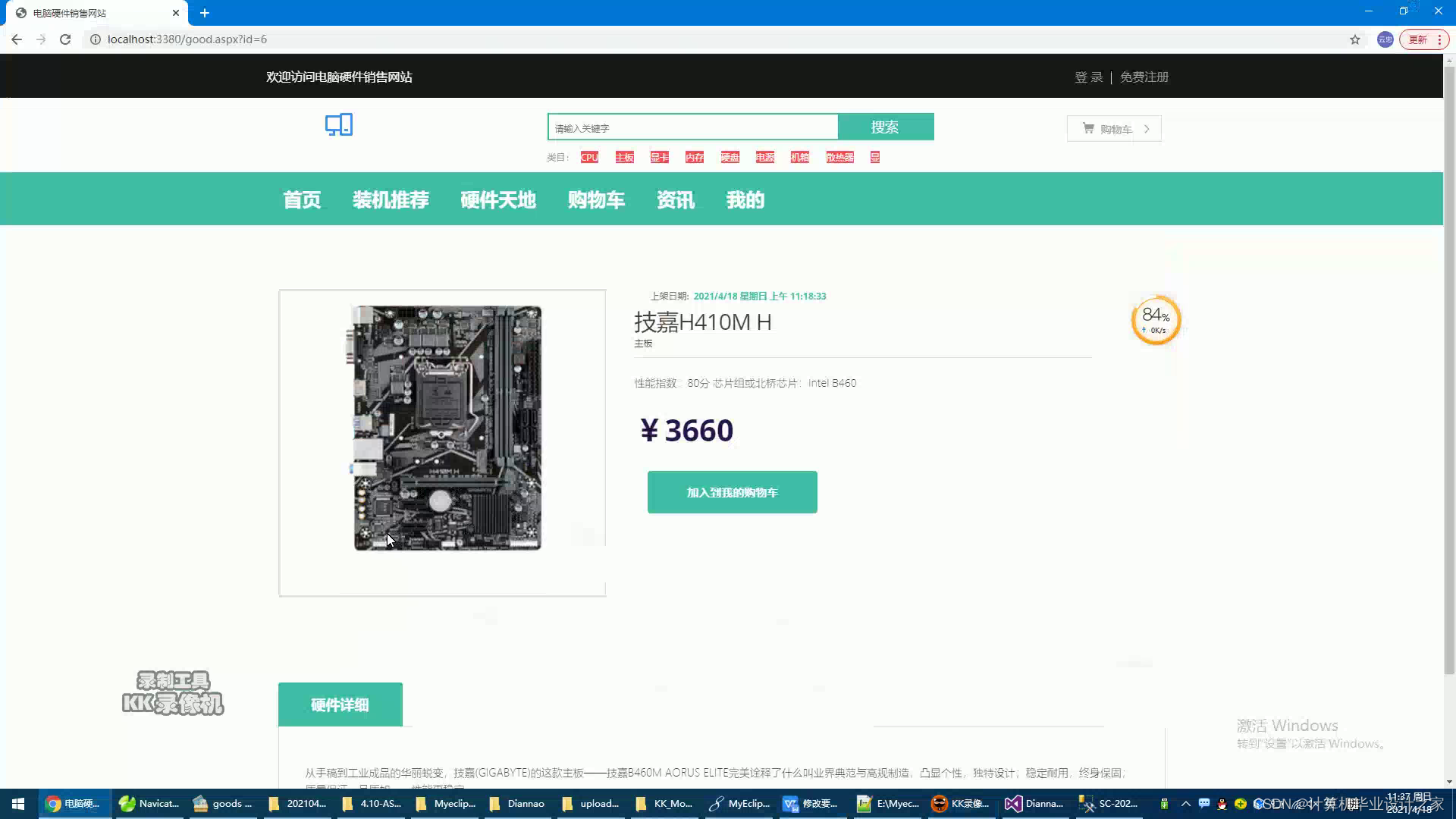Bookmark the page with the star icon
Viewport: 1456px width, 819px height.
tap(1355, 39)
